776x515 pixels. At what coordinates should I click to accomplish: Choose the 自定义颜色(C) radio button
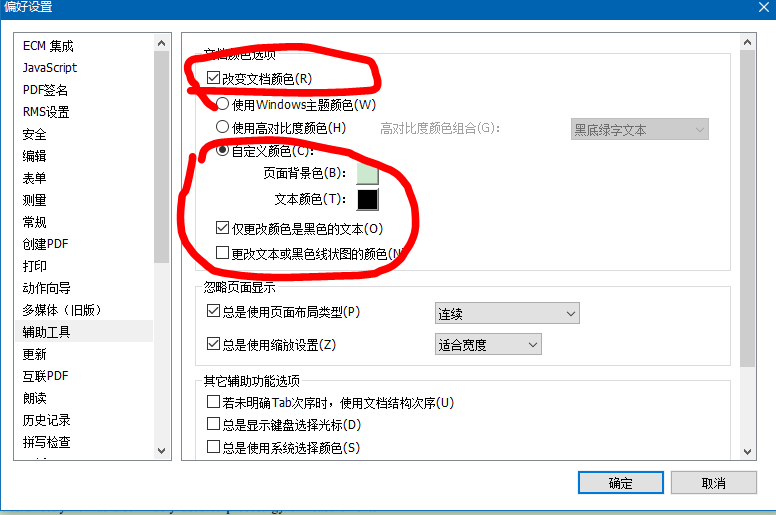(x=223, y=150)
